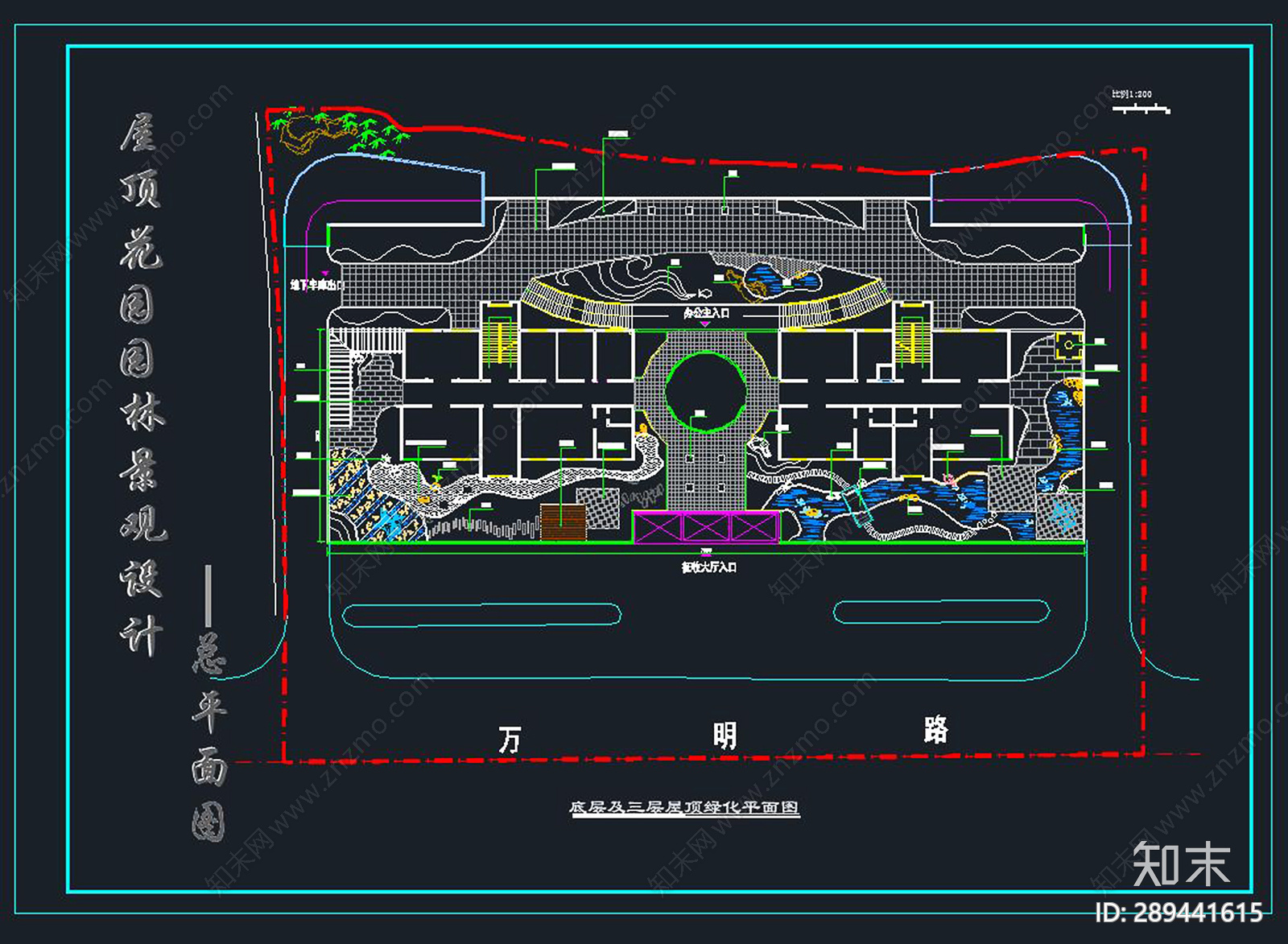Image resolution: width=1288 pixels, height=944 pixels.
Task: Select the 地下车库出口 garage exit label
Action: coord(316,285)
